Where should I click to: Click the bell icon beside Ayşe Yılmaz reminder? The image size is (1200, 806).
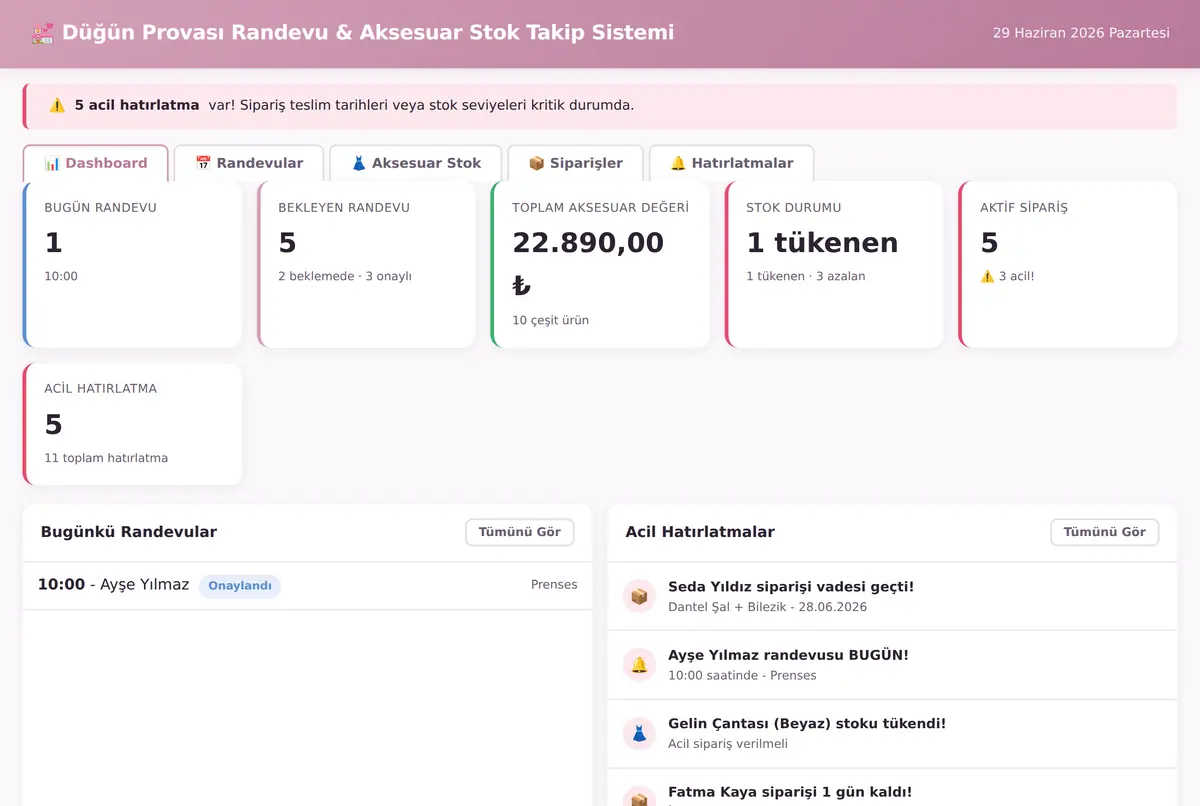coord(639,665)
